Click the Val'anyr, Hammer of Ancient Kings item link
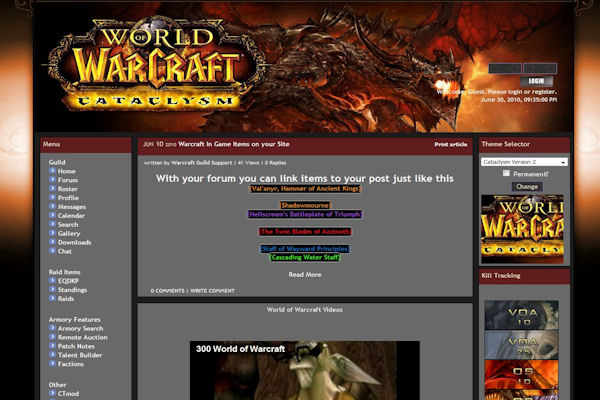 pos(305,188)
